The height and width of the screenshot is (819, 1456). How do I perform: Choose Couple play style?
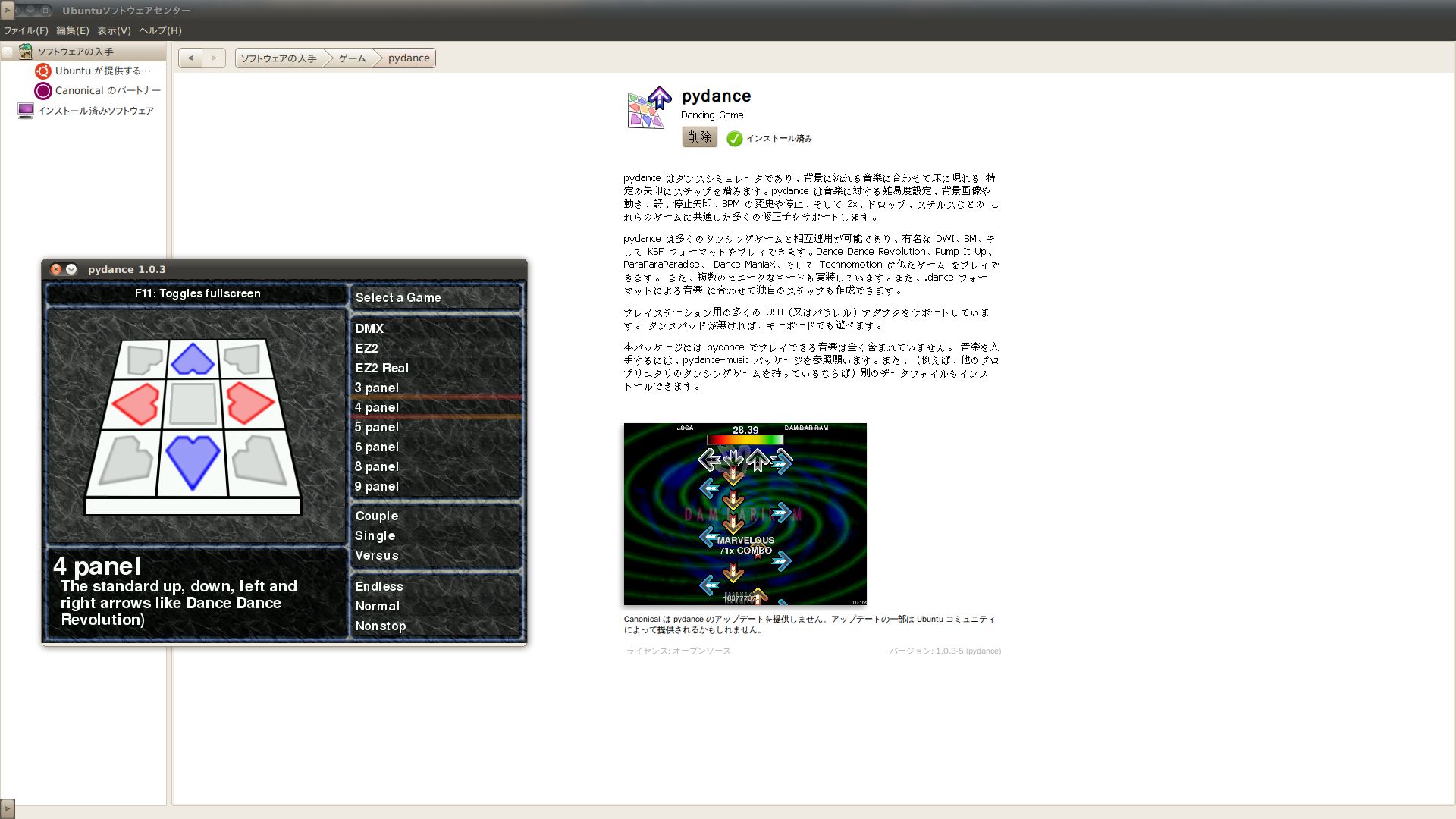coord(376,516)
